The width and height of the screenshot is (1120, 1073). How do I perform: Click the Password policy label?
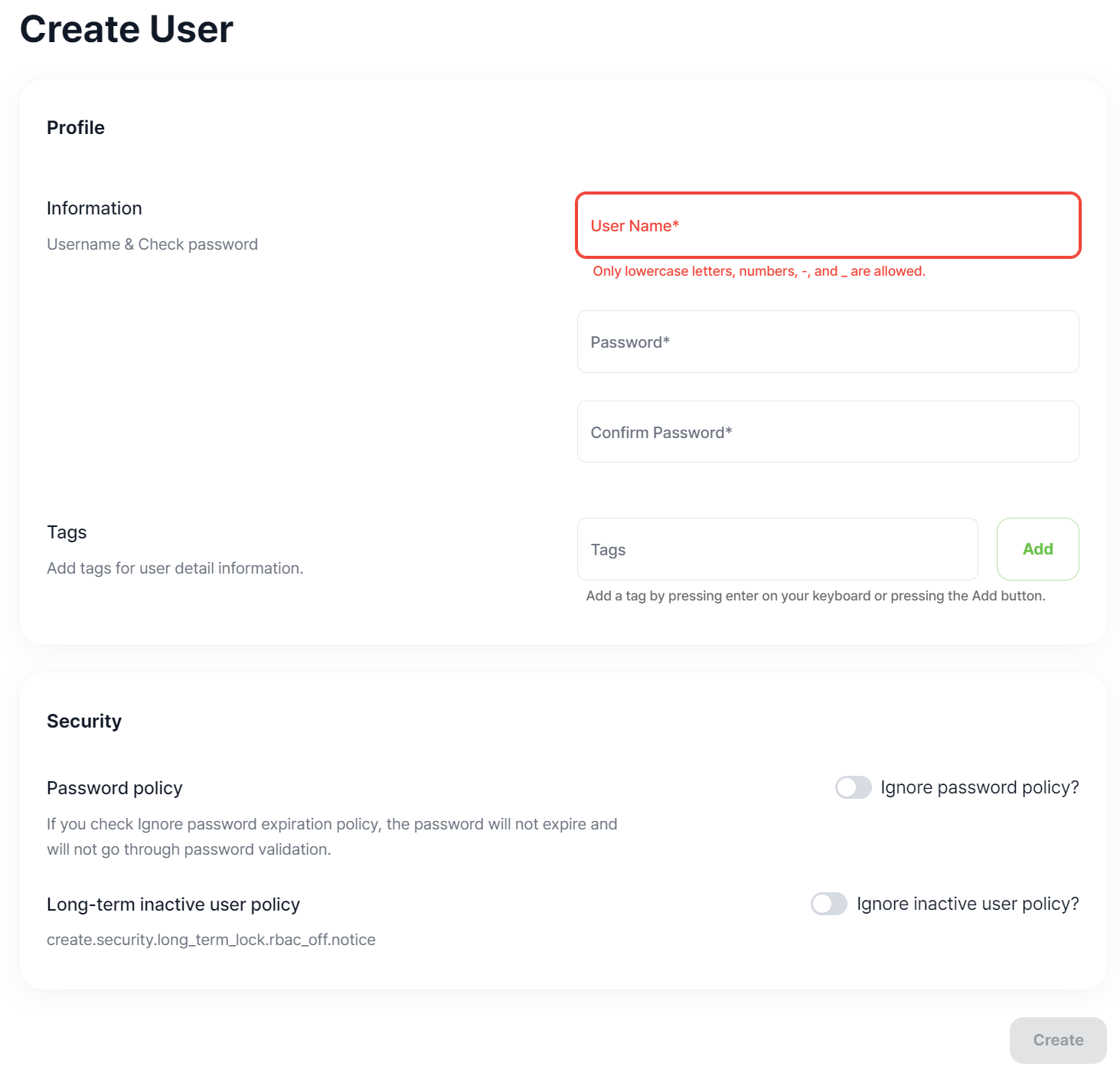(x=114, y=787)
